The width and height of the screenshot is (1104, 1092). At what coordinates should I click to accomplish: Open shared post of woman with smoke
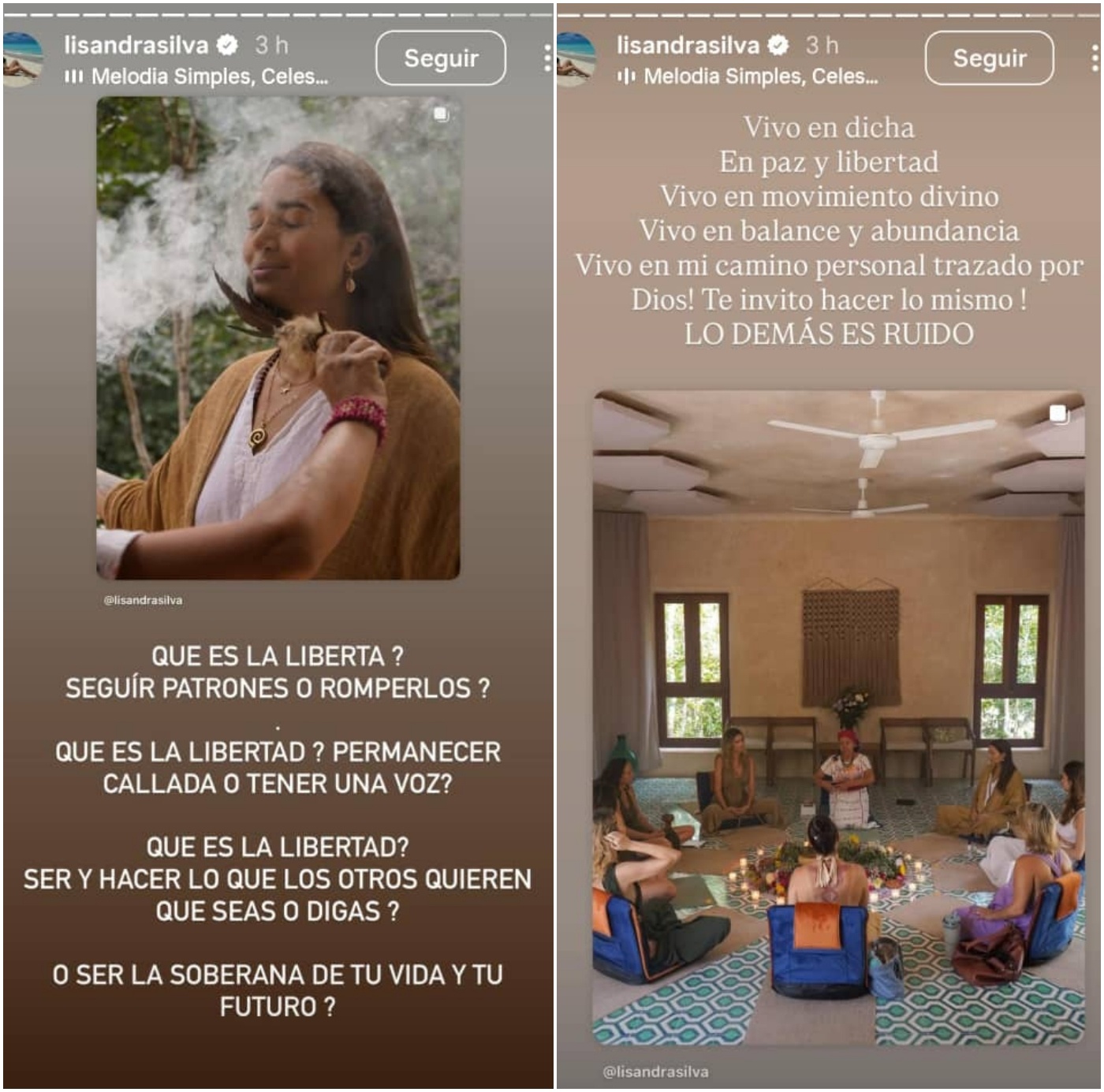pyautogui.click(x=278, y=338)
